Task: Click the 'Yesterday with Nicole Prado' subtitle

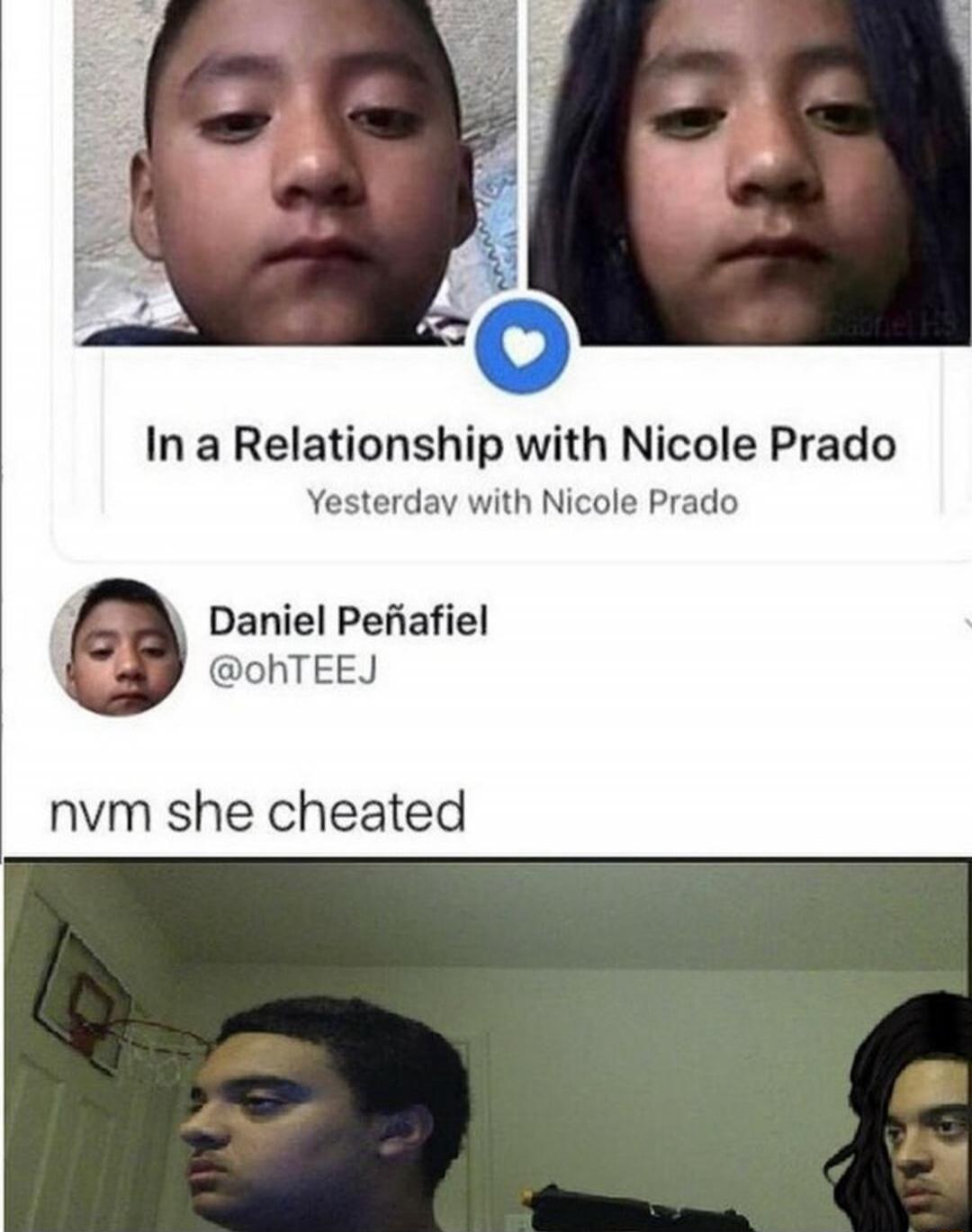Action: (x=523, y=502)
